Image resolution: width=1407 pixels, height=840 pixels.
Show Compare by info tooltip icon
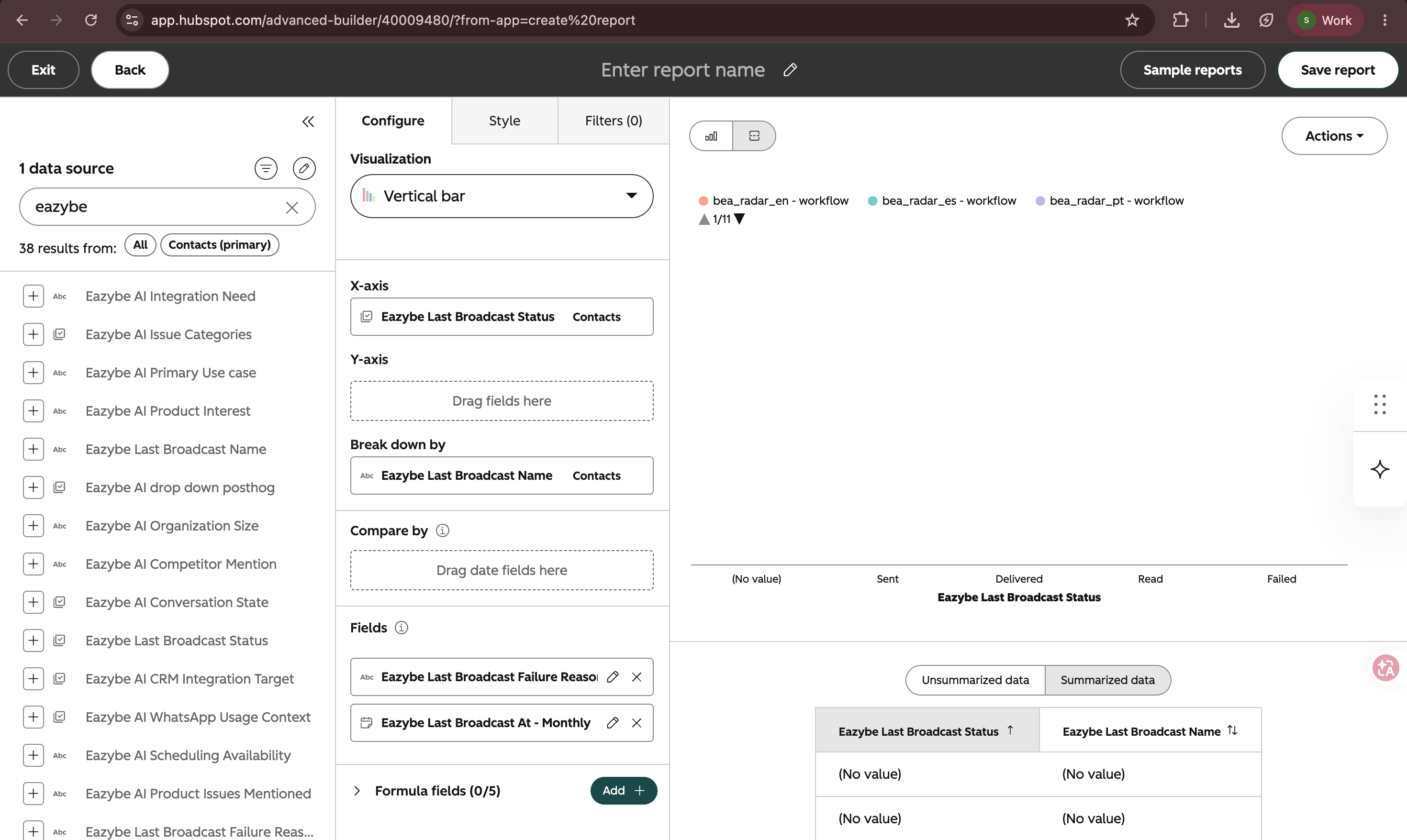tap(443, 531)
